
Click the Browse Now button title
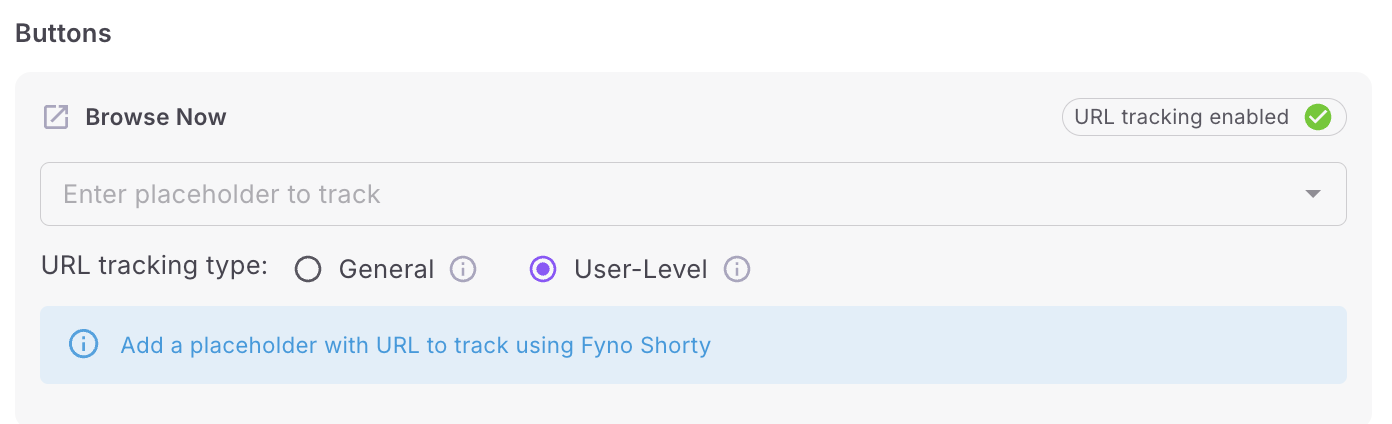tap(156, 117)
